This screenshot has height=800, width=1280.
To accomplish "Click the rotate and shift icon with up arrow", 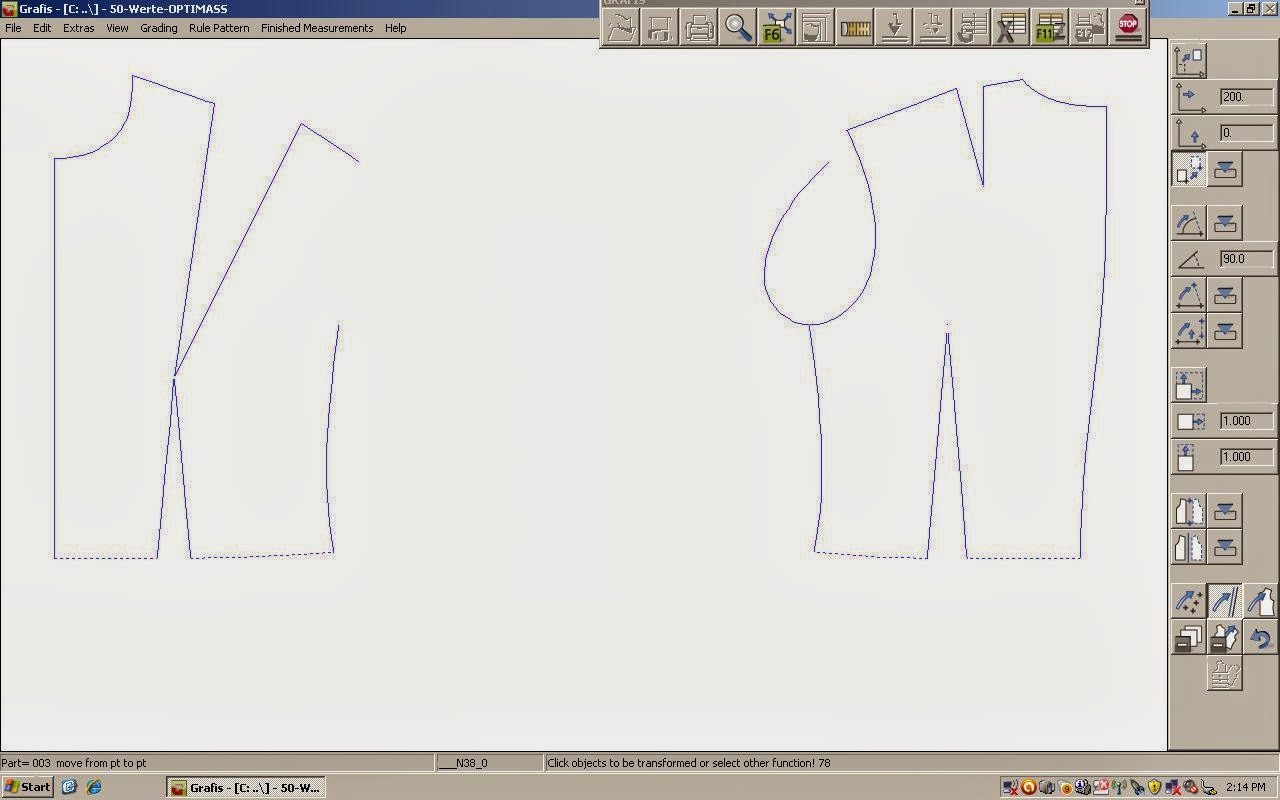I will pyautogui.click(x=1189, y=331).
